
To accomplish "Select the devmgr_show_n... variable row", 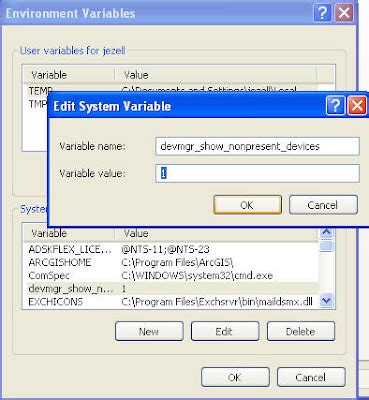I will click(170, 289).
